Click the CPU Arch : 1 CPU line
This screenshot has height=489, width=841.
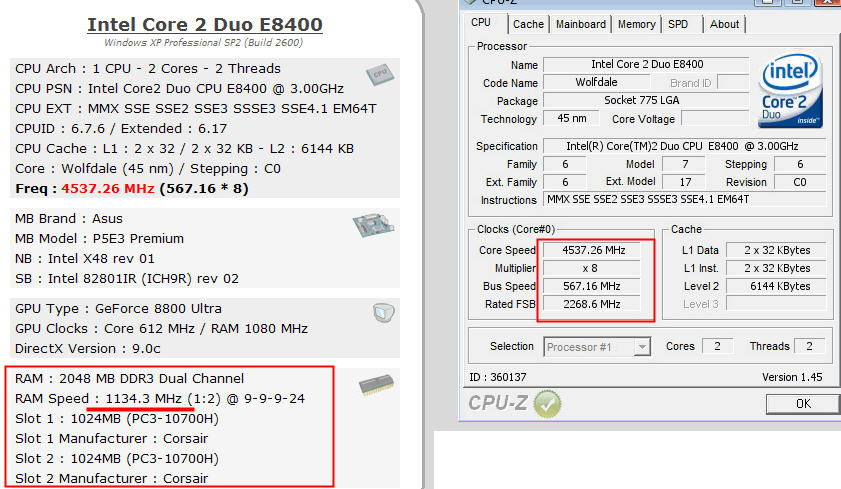(147, 69)
